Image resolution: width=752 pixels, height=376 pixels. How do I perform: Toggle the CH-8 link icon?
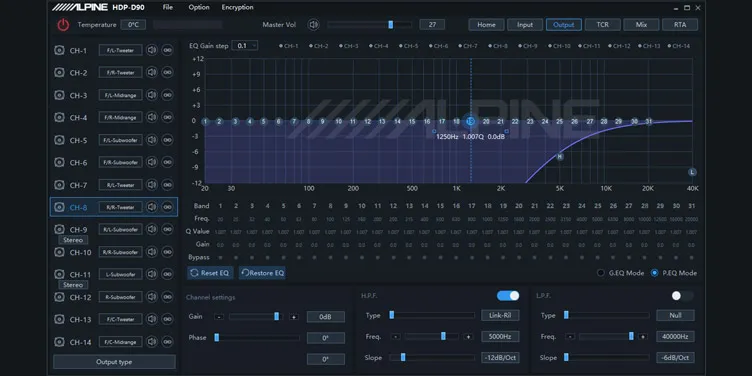(167, 207)
